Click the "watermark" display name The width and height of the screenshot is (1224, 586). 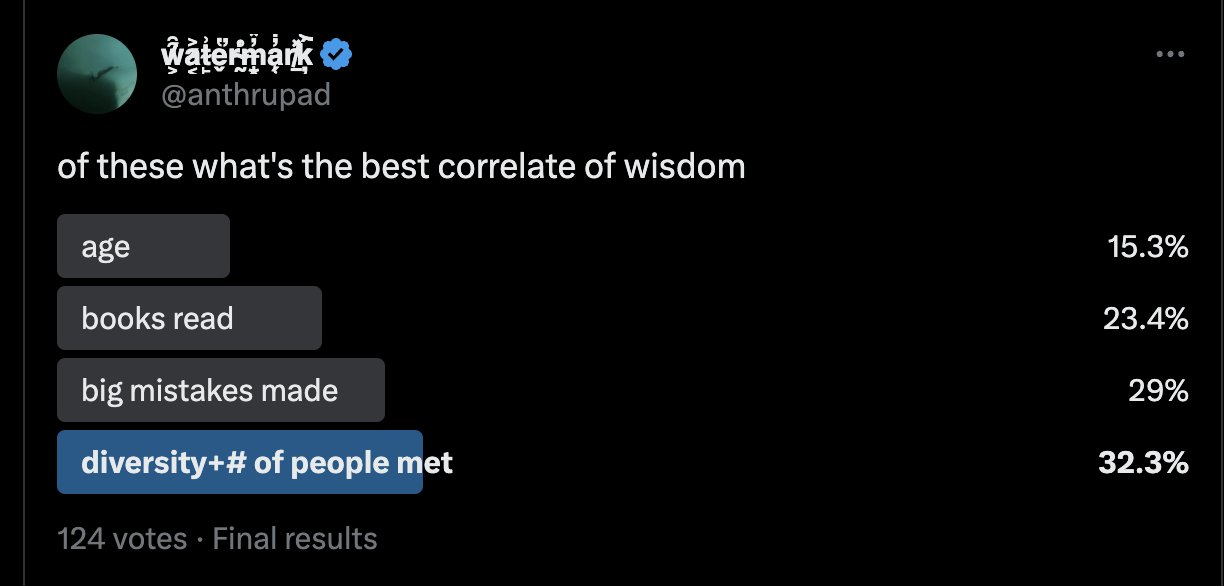(x=237, y=55)
